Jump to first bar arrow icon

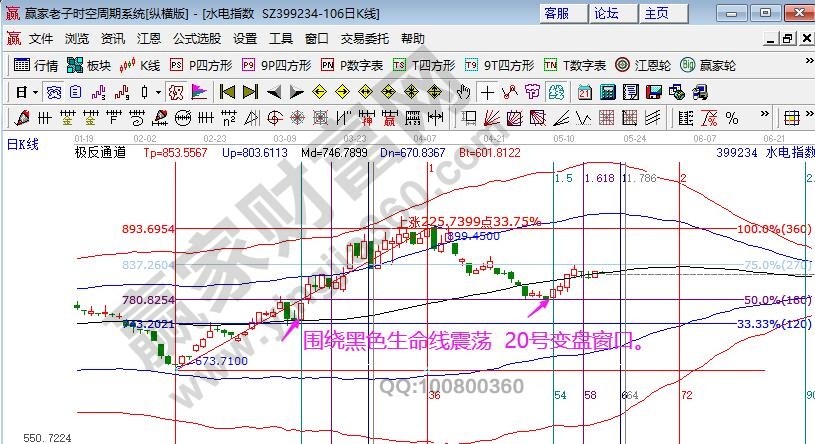point(226,92)
